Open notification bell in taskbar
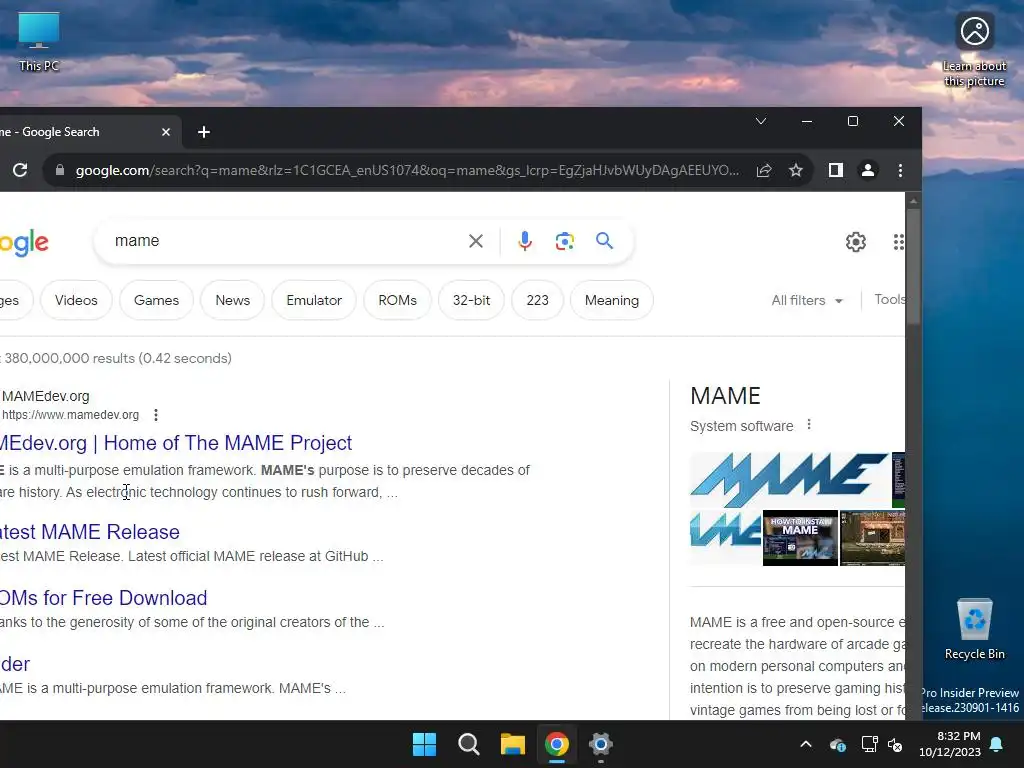1024x768 pixels. click(x=996, y=744)
